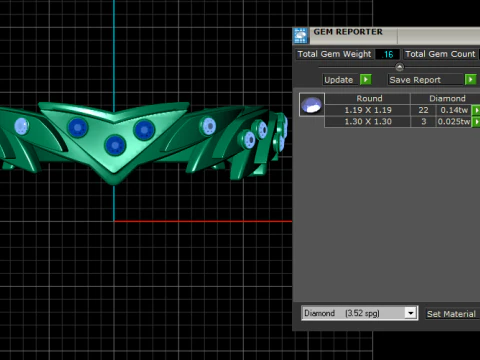This screenshot has width=480, height=360.
Task: Click the Diamond column header
Action: pos(446,98)
